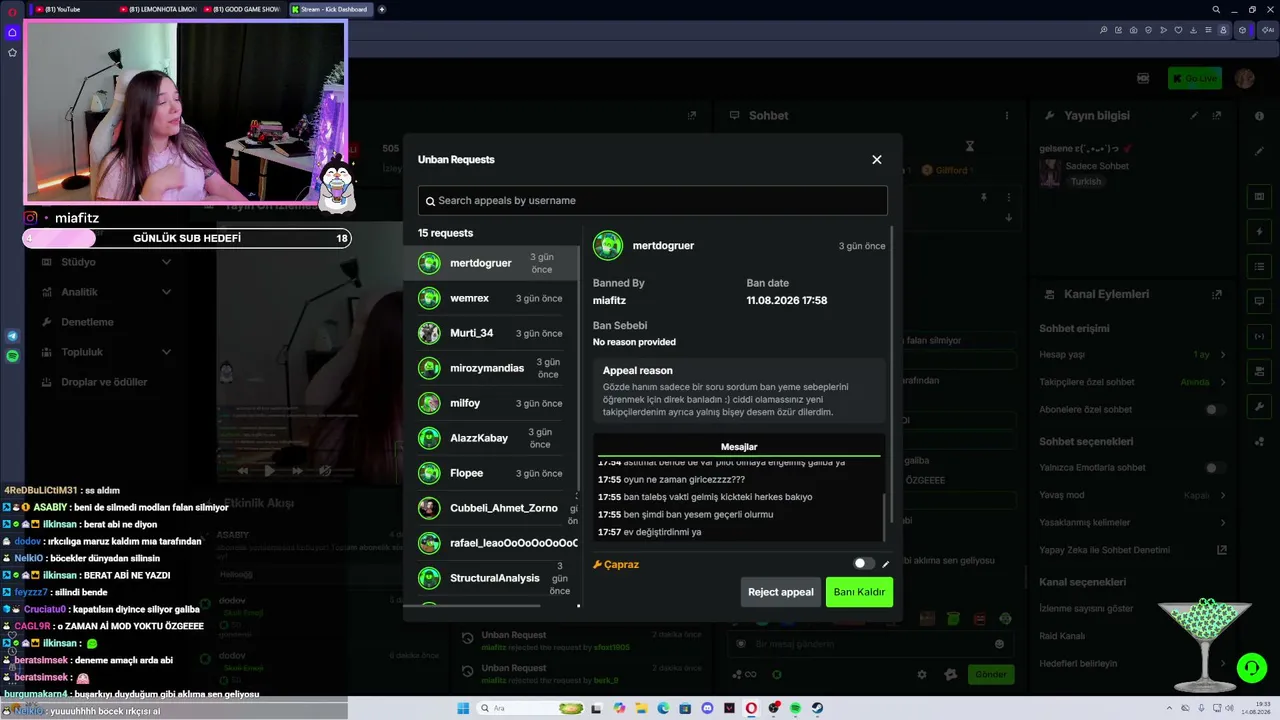Image resolution: width=1280 pixels, height=720 pixels.
Task: Open the Mesajlar tab
Action: pyautogui.click(x=739, y=447)
